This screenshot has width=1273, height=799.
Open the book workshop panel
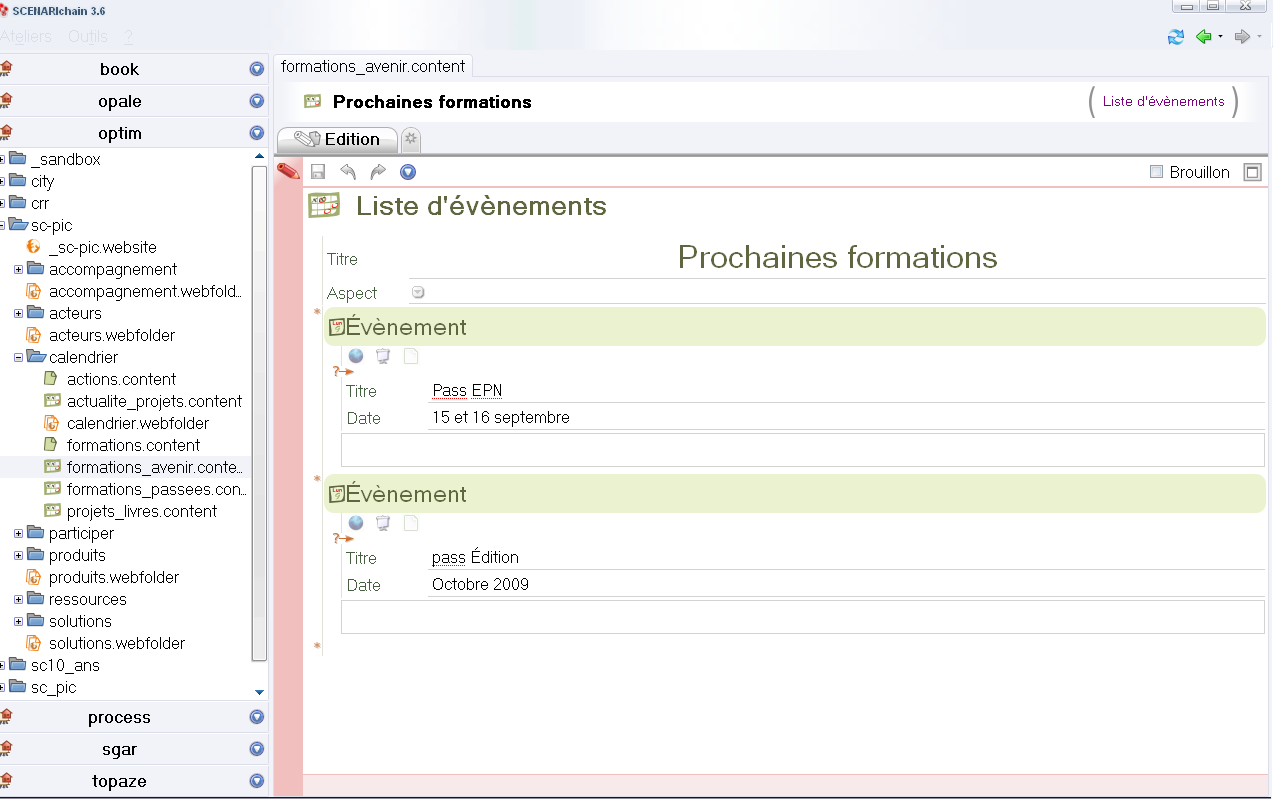click(x=120, y=69)
